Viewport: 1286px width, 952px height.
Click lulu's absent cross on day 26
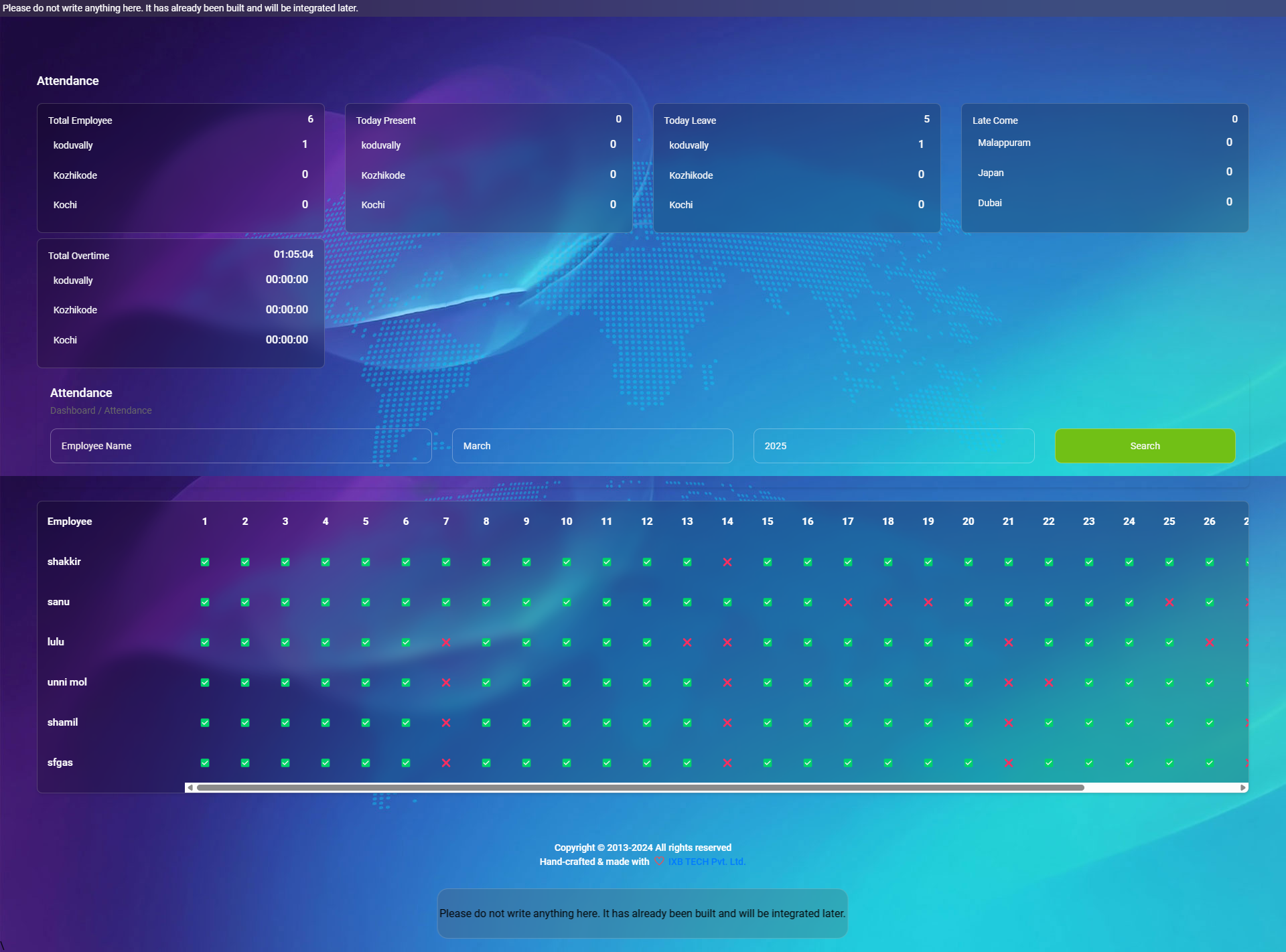coord(1210,643)
